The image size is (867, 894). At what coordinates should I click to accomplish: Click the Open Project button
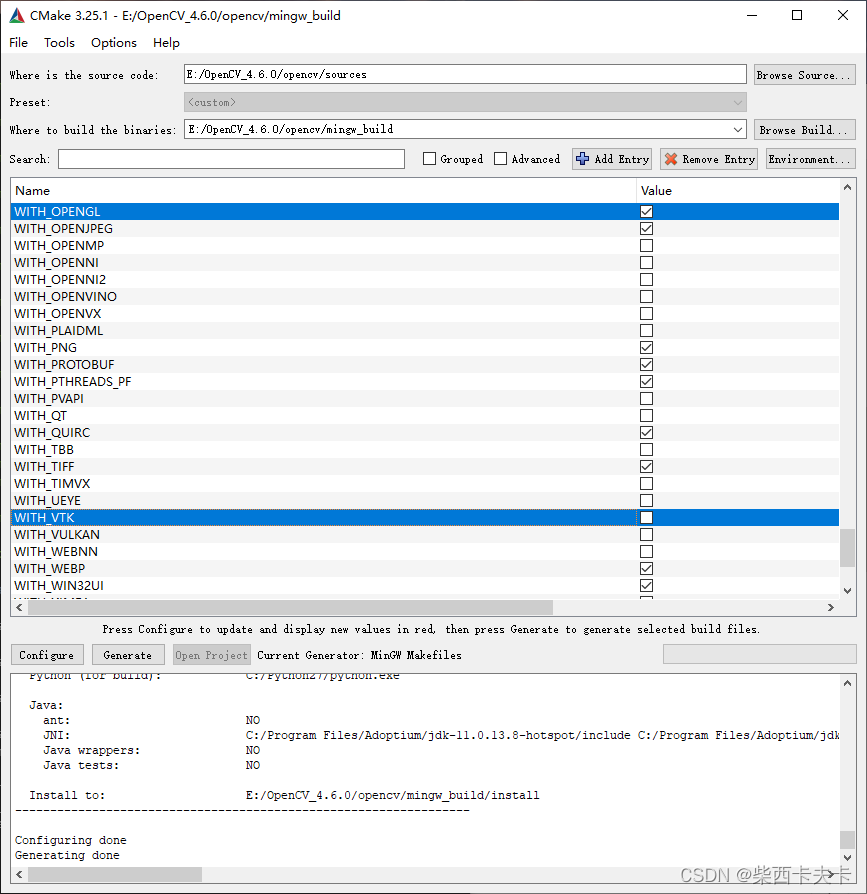211,655
